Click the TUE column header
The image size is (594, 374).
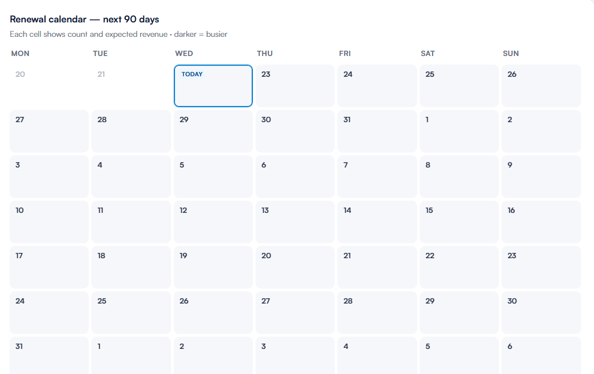point(100,53)
